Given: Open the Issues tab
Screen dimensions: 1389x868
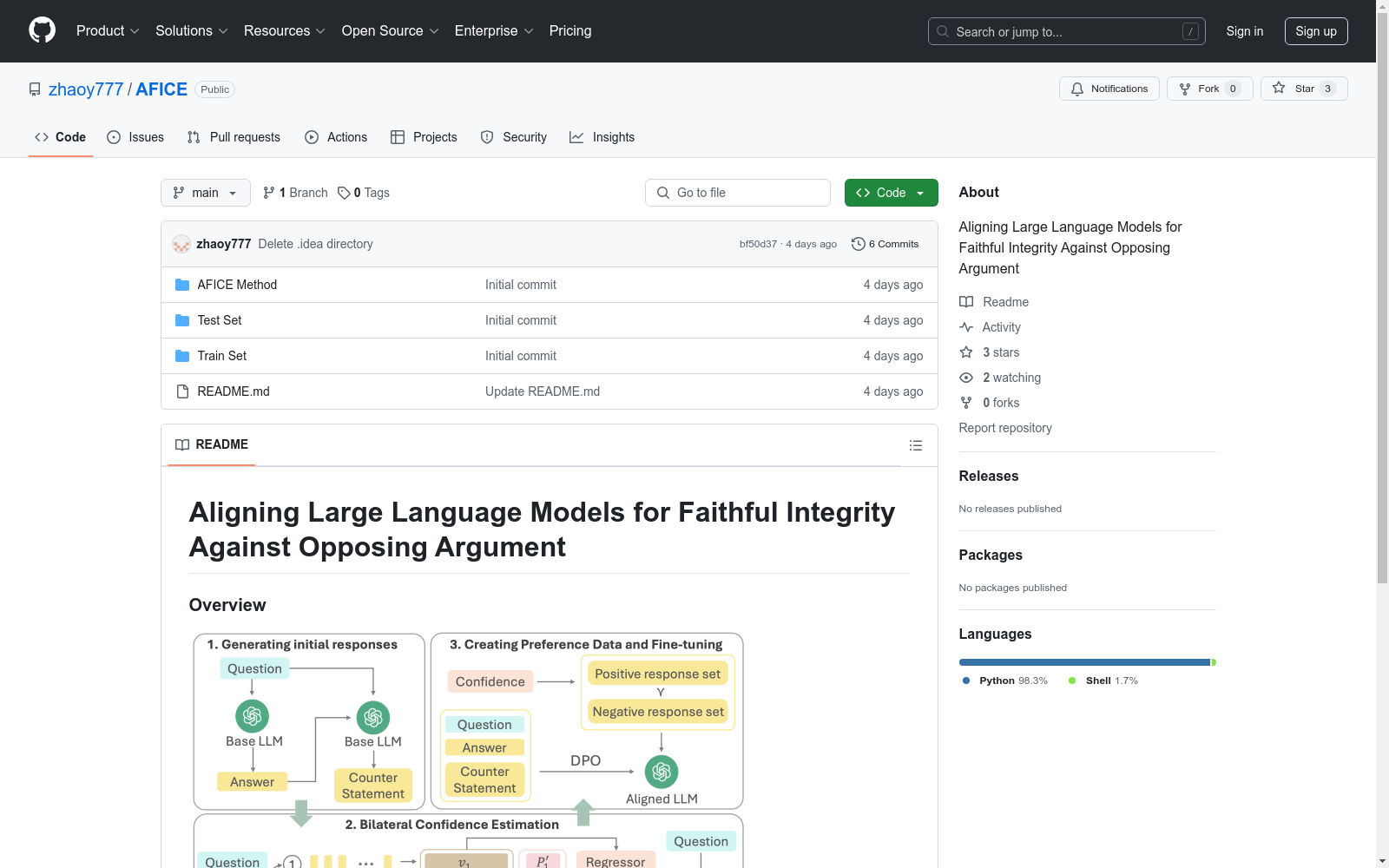Looking at the screenshot, I should (x=135, y=137).
